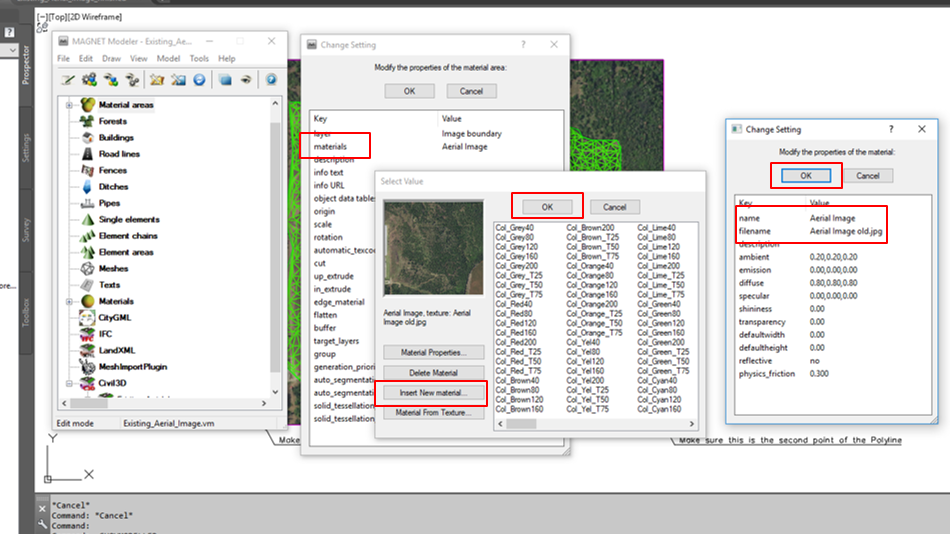Click the Aerial Image texture preview thumbnail

pyautogui.click(x=433, y=248)
